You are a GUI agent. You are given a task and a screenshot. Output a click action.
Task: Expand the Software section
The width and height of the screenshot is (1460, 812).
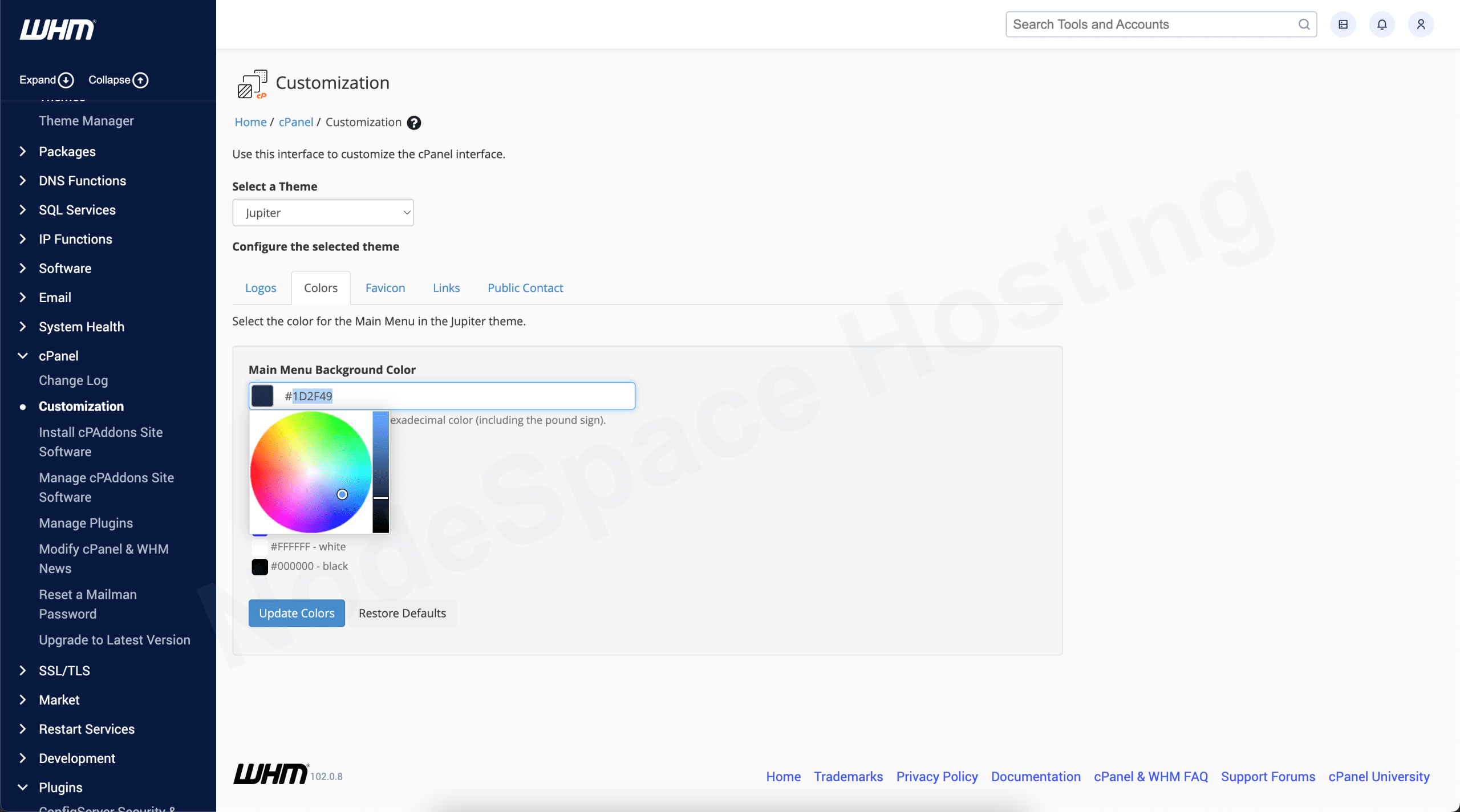pyautogui.click(x=23, y=268)
